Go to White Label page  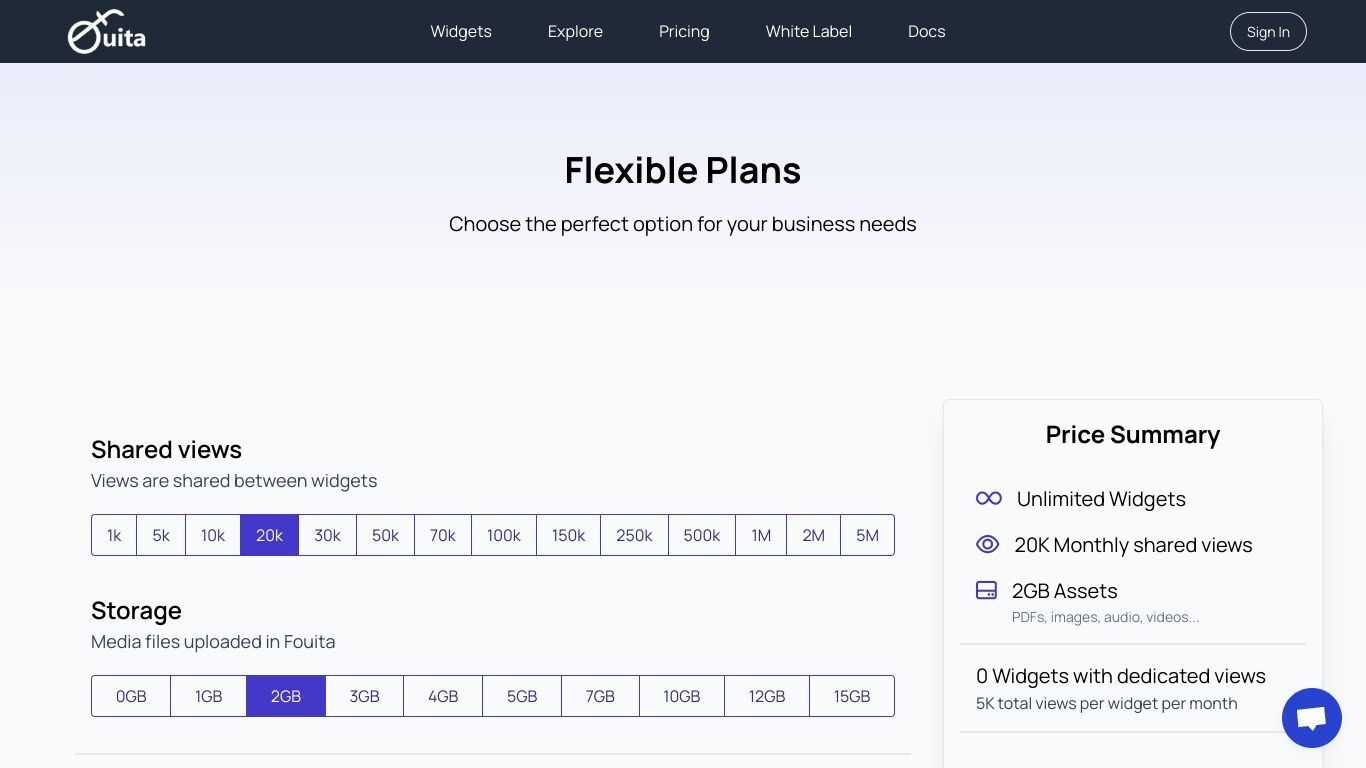click(x=809, y=31)
